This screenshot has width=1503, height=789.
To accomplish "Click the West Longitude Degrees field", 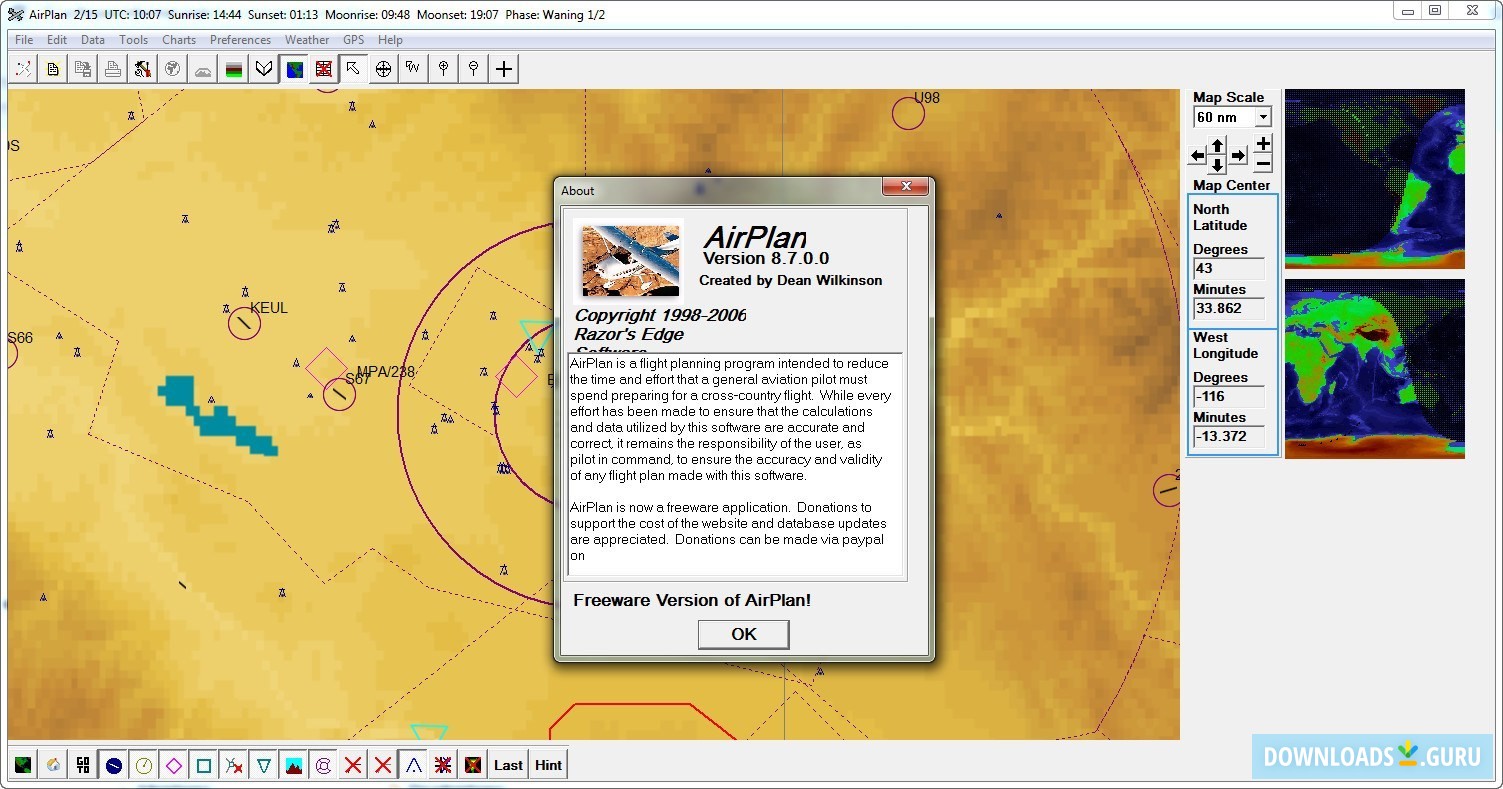I will point(1229,397).
